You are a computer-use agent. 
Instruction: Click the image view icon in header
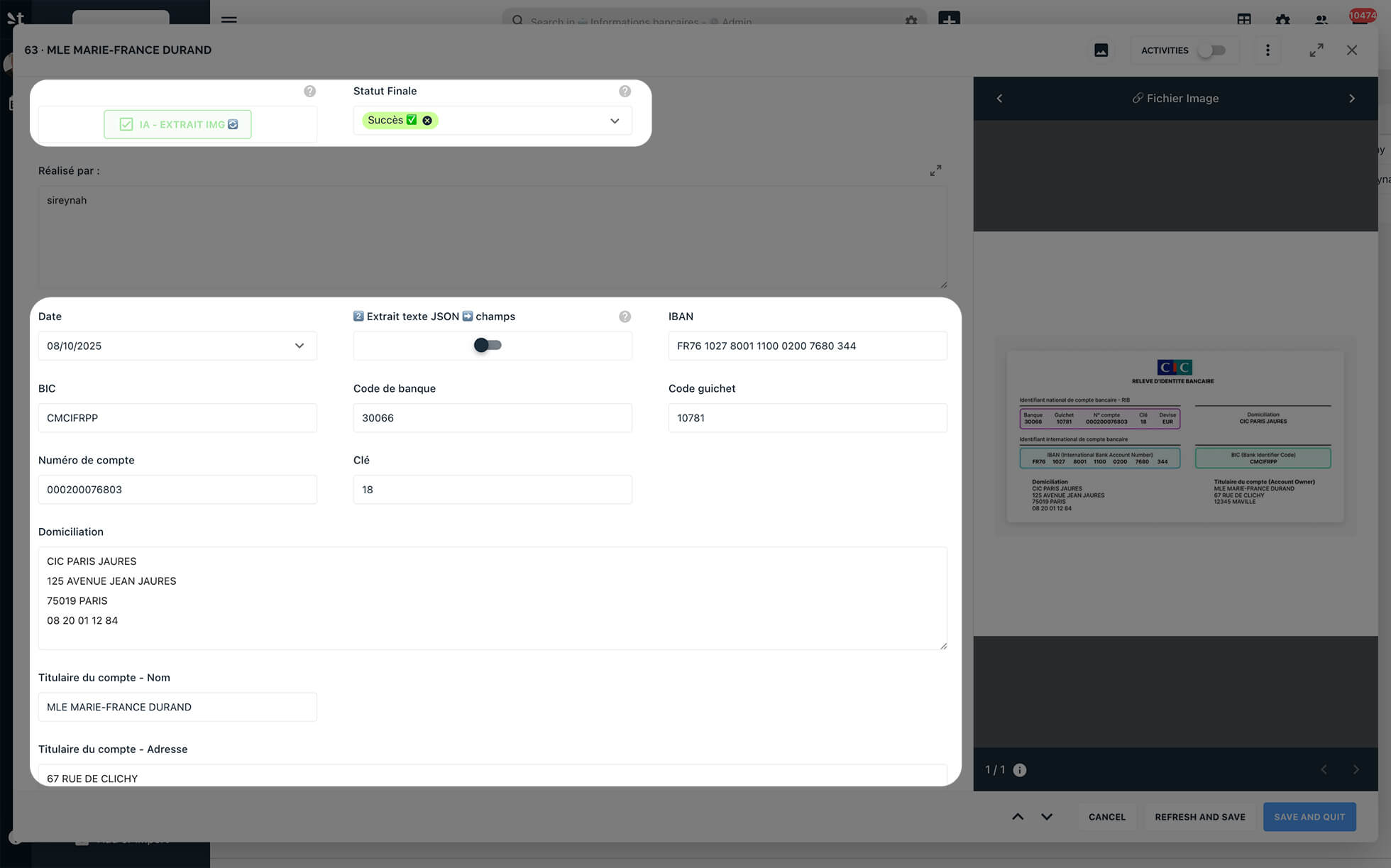(x=1101, y=50)
